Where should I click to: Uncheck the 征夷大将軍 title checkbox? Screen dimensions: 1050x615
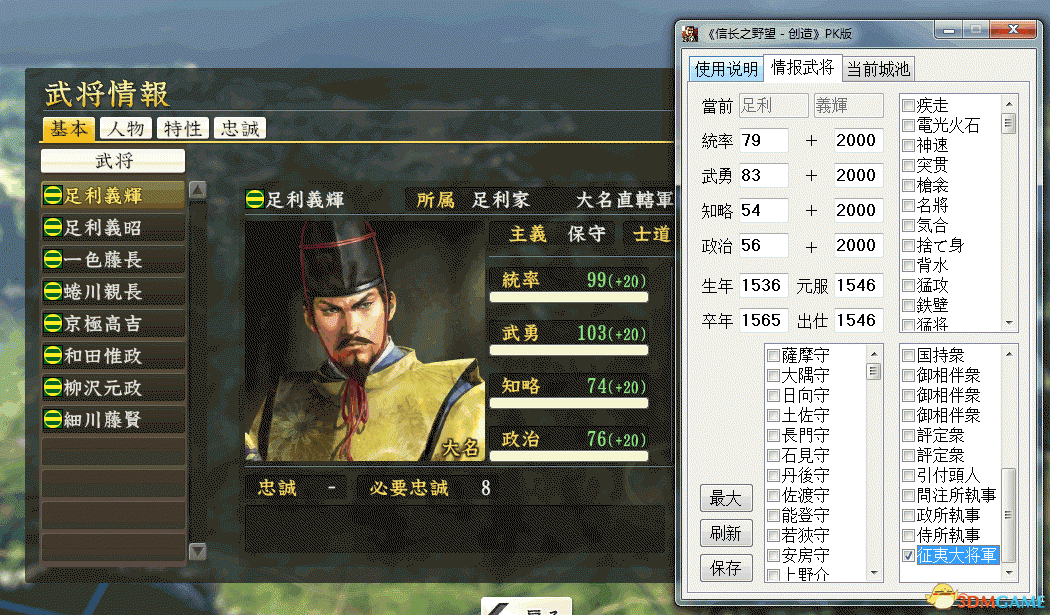tap(908, 555)
